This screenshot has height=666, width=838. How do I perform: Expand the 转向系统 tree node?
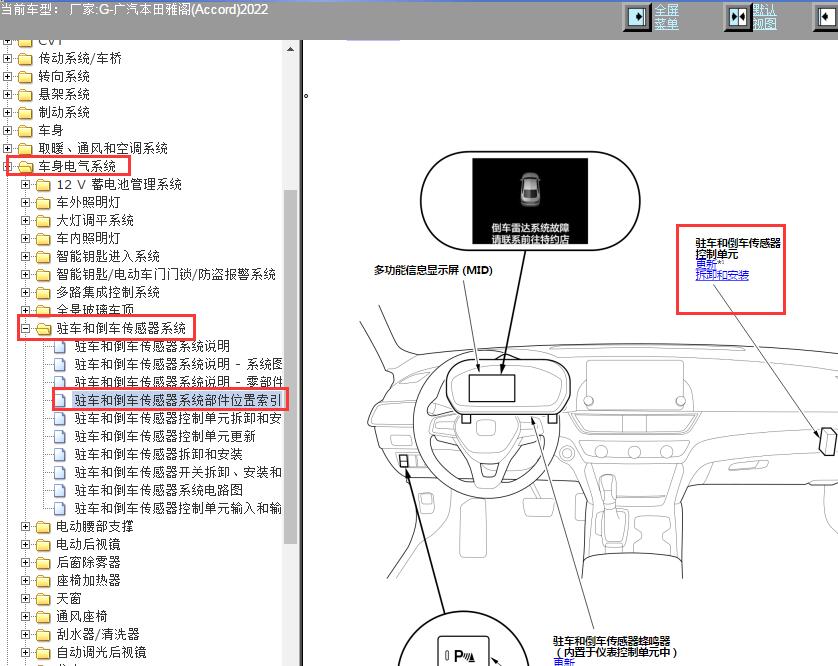(x=7, y=76)
